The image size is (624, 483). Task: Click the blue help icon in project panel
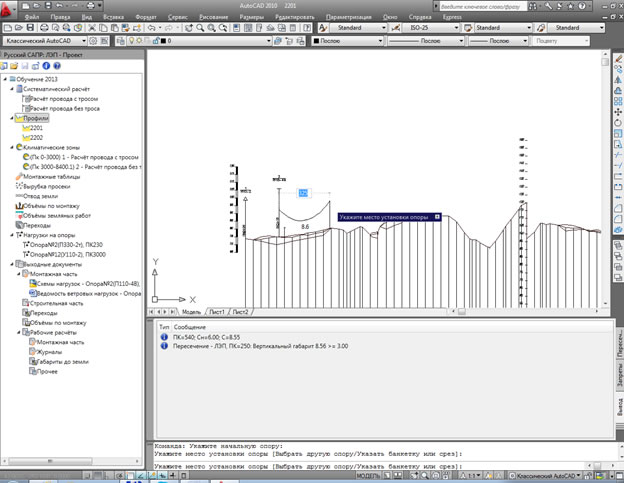pos(57,66)
